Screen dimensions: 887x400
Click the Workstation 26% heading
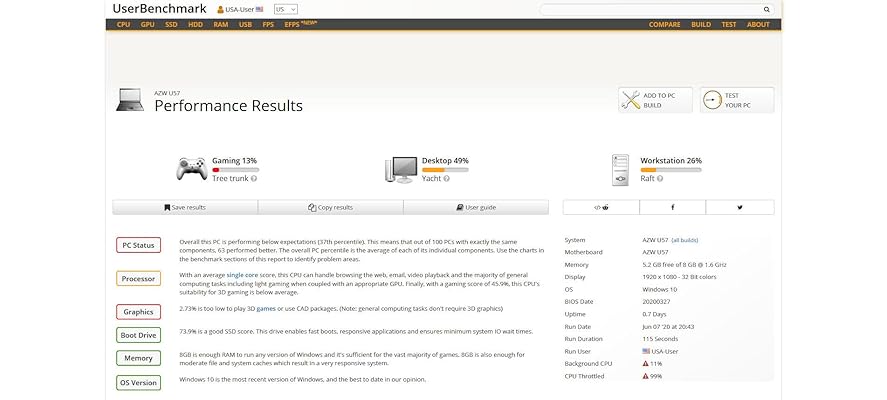tap(671, 161)
